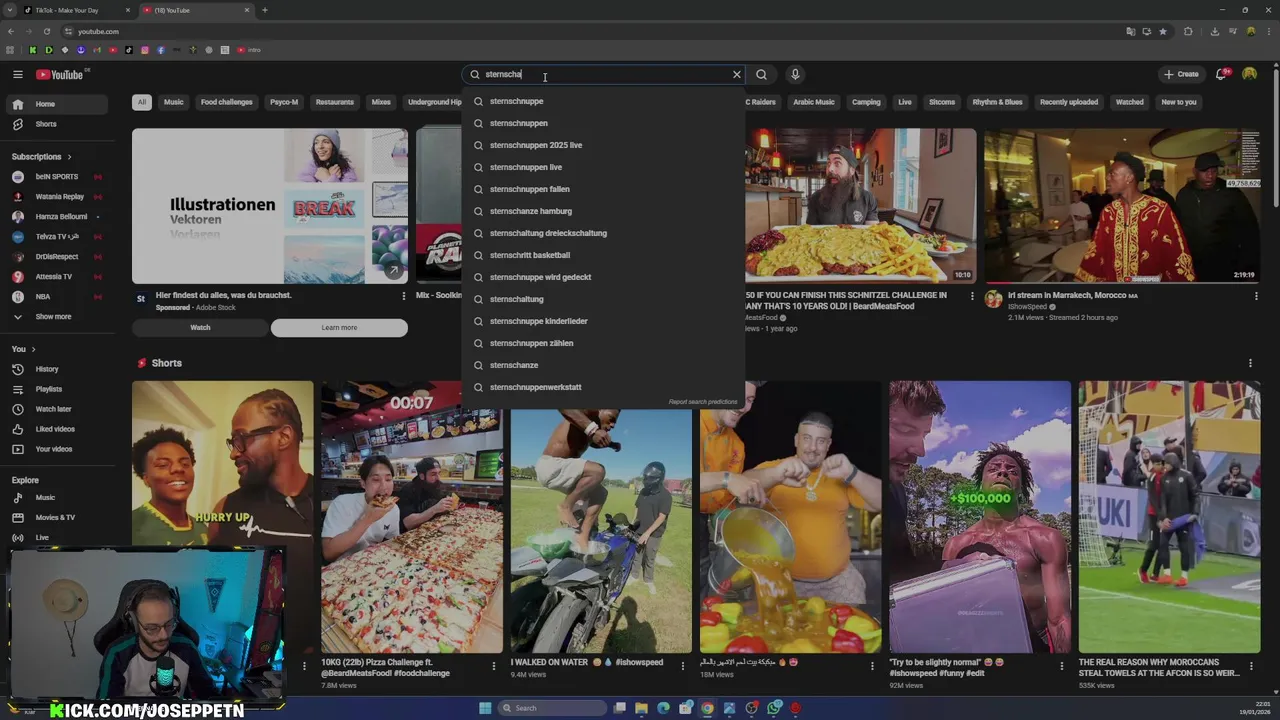Open Your videos in sidebar

pyautogui.click(x=58, y=449)
